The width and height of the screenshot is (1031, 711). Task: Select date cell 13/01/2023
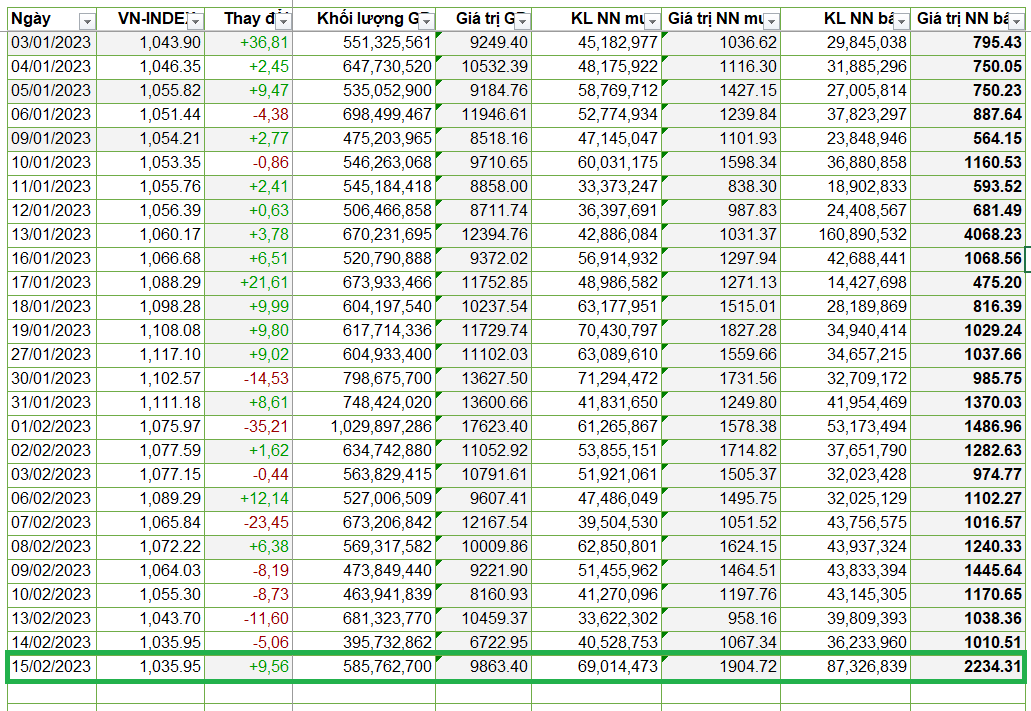[x=52, y=235]
